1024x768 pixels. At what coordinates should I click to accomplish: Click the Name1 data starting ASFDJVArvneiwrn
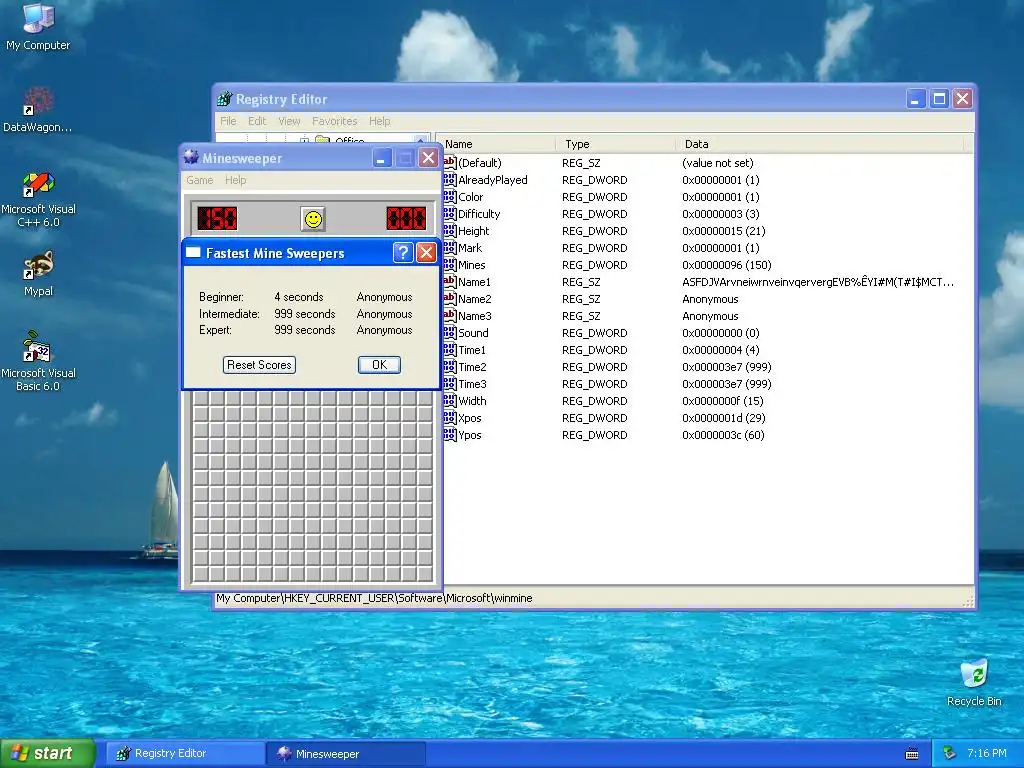[818, 282]
